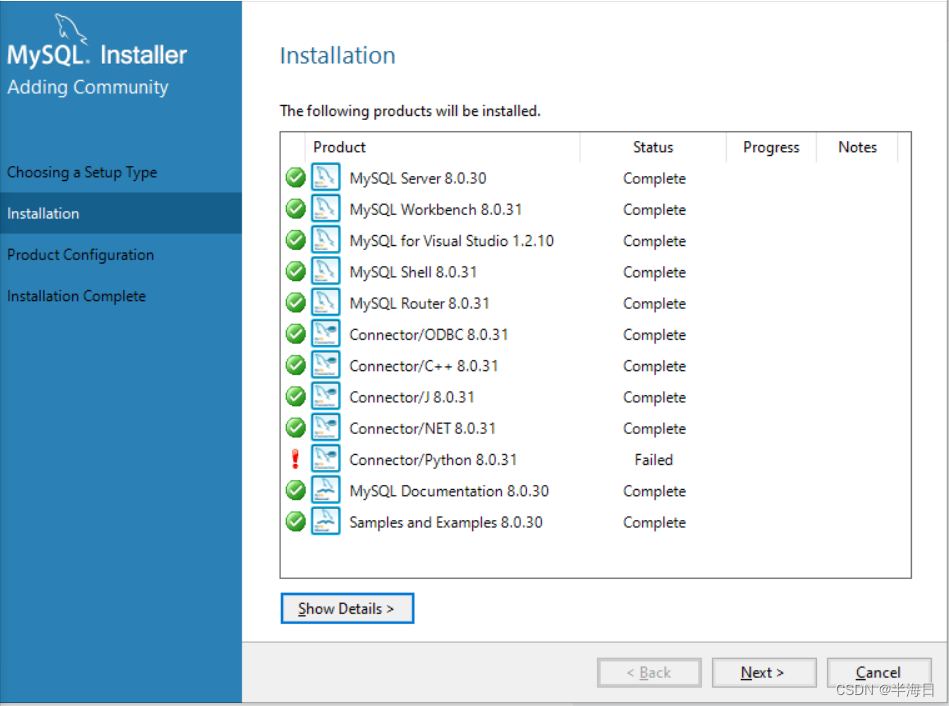Select the Connector/NET 8.0.31 row text
The width and height of the screenshot is (949, 706).
pos(422,429)
